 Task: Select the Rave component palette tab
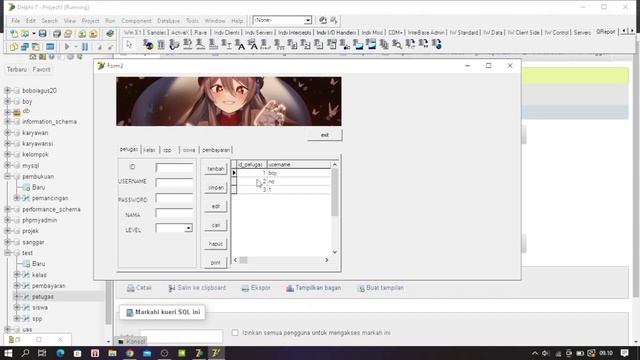(x=200, y=32)
